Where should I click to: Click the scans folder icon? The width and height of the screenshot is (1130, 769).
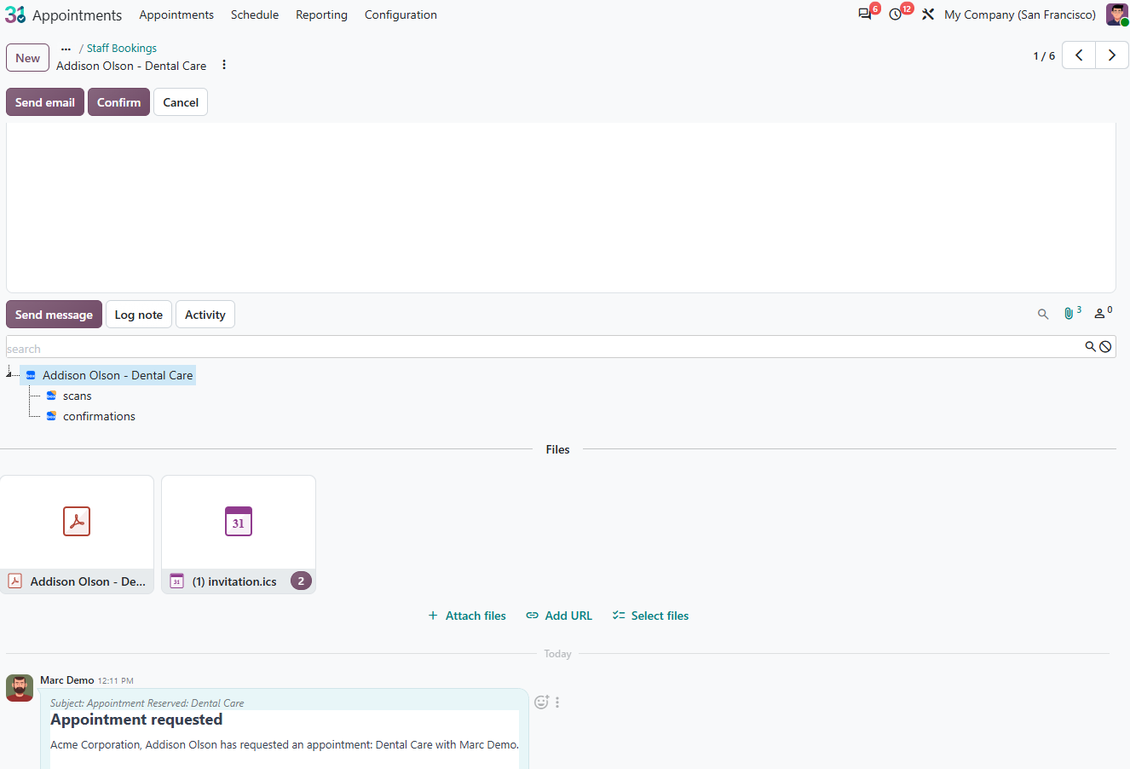(51, 396)
